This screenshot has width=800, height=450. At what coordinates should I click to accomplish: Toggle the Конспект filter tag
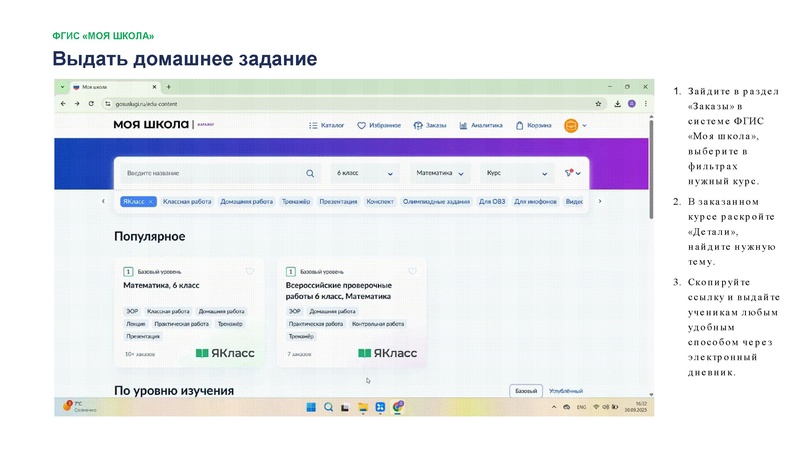point(380,202)
